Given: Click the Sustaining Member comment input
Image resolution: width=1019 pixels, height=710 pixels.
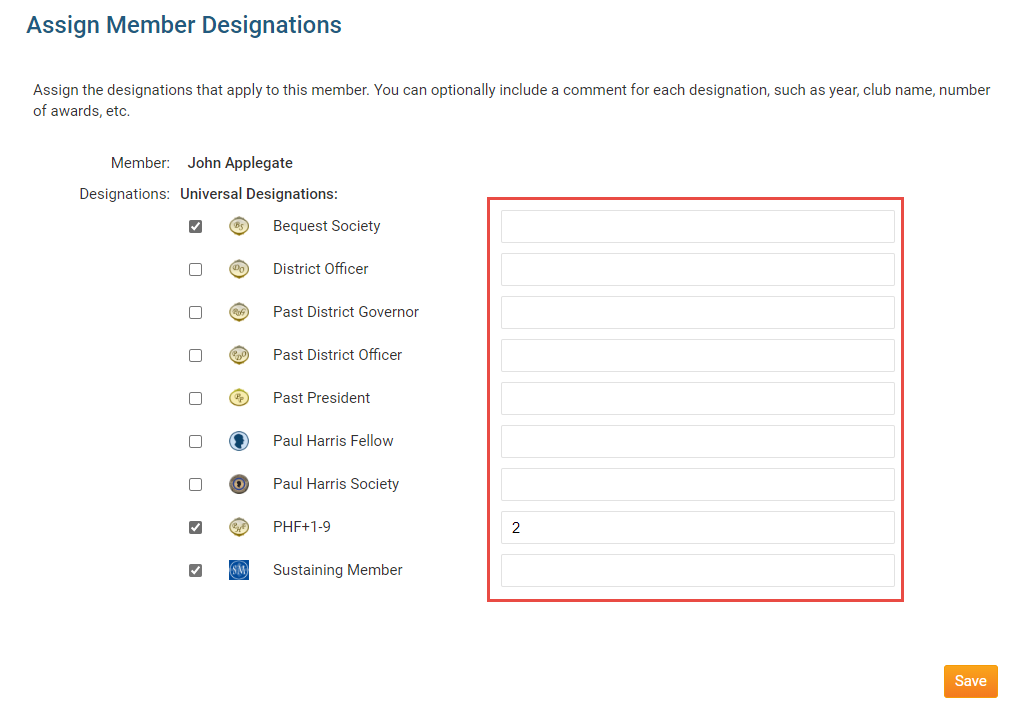Looking at the screenshot, I should coord(697,570).
